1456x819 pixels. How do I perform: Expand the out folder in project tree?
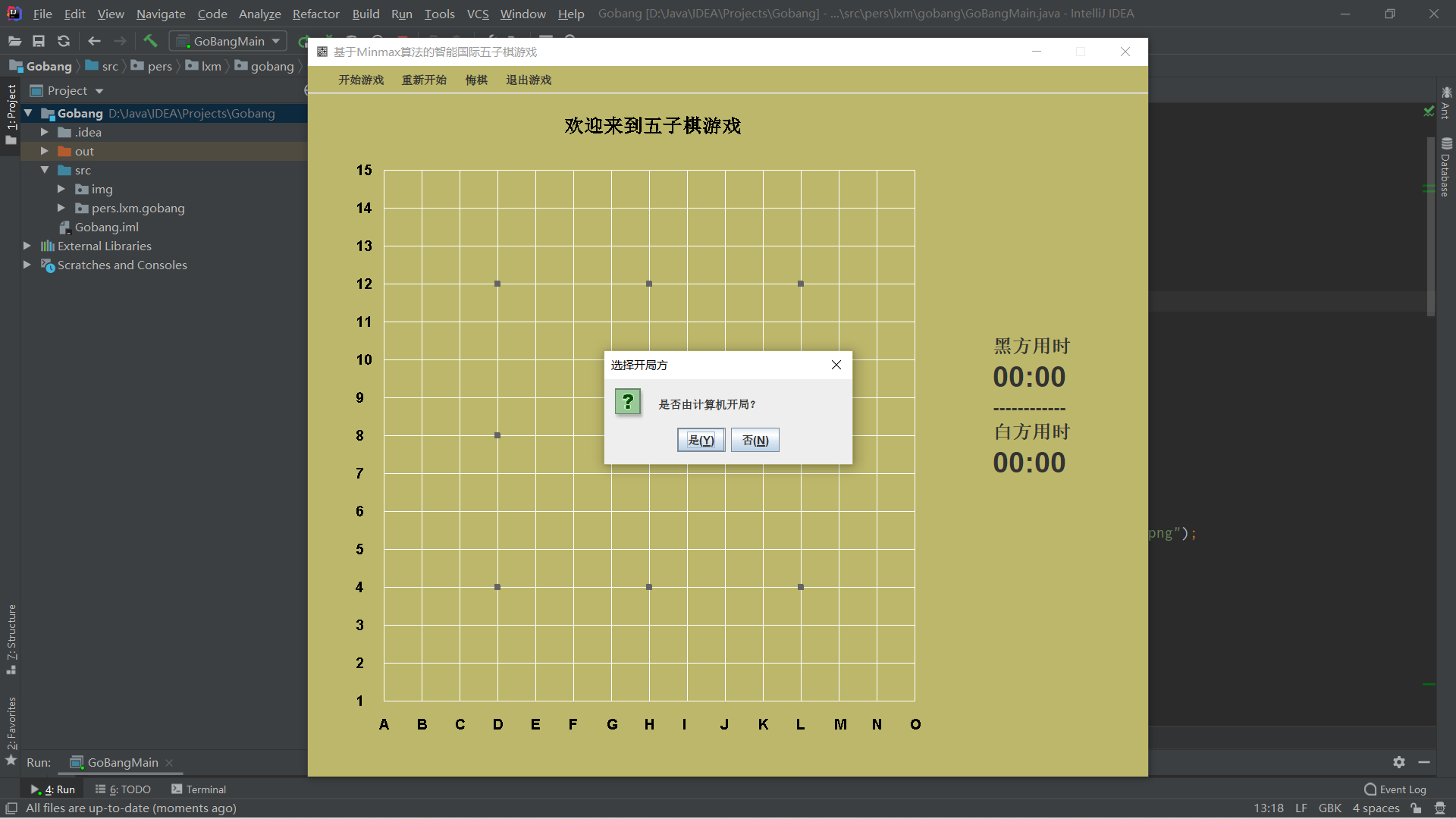[x=45, y=151]
